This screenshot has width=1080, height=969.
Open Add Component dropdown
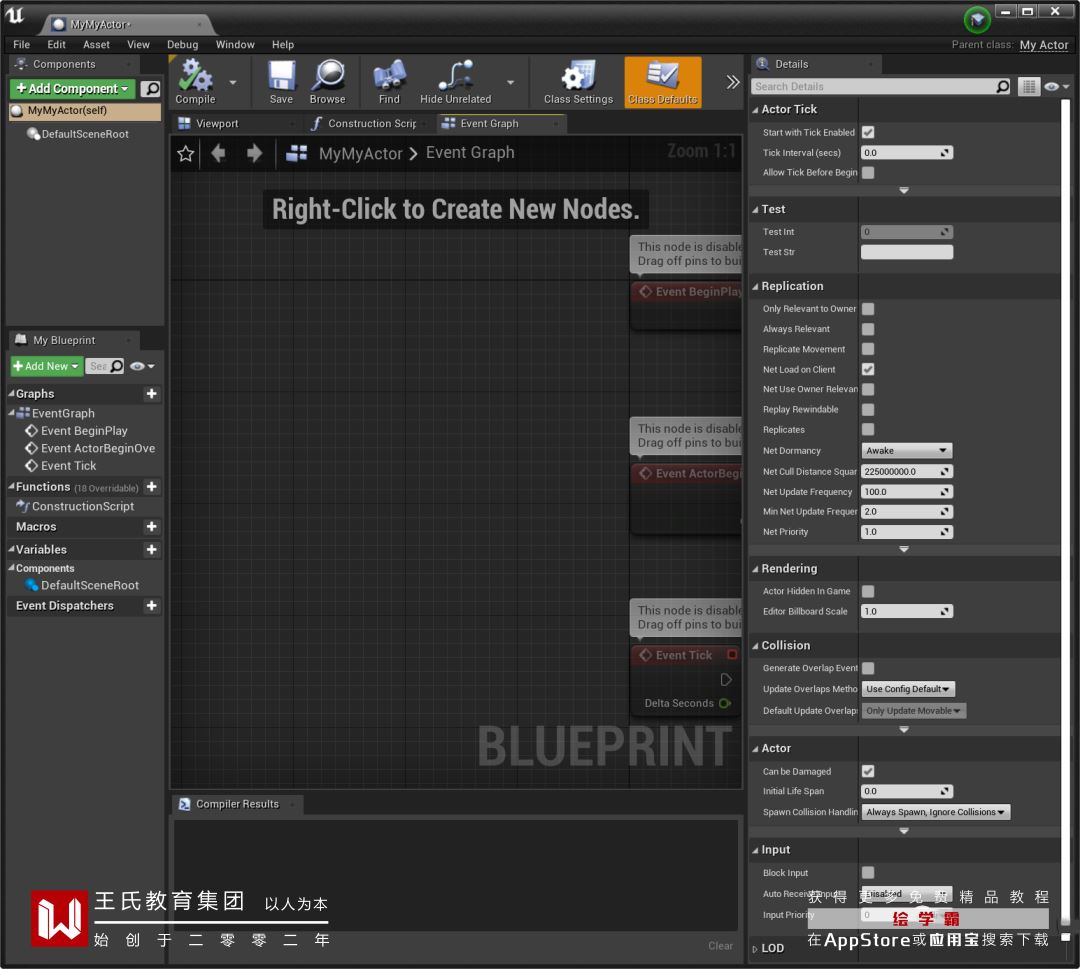[72, 89]
